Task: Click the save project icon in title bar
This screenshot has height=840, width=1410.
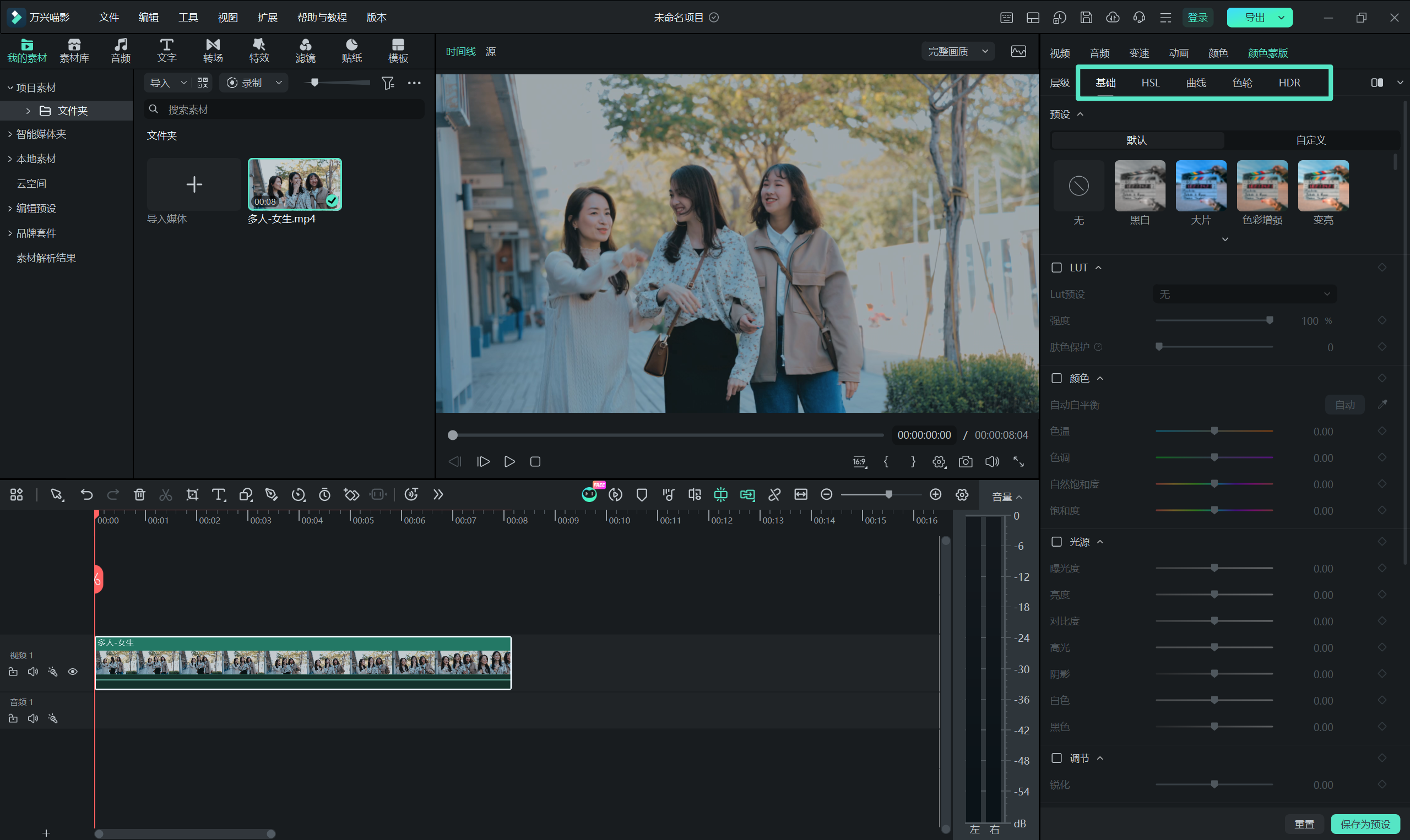Action: 1086,18
